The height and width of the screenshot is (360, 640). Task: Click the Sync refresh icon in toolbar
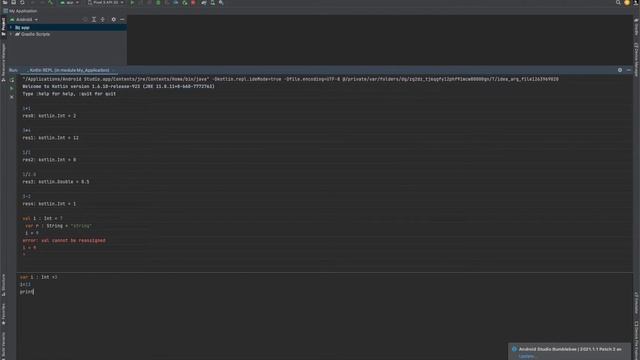[x=22, y=2]
